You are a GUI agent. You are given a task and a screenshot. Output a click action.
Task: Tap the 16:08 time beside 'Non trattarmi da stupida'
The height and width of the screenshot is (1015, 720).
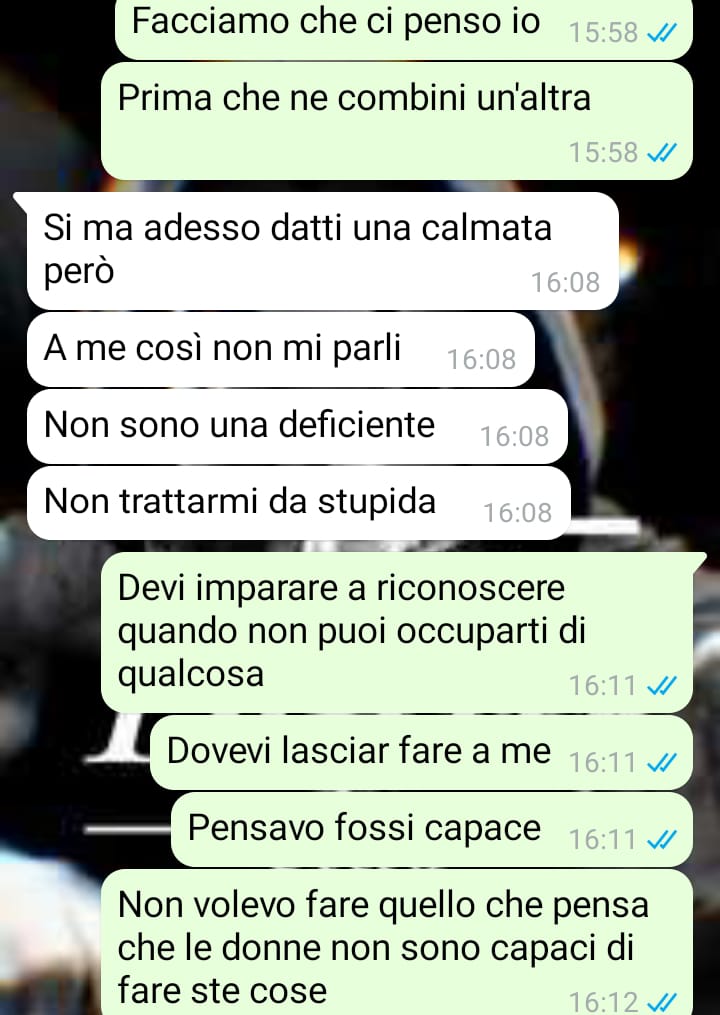point(517,513)
